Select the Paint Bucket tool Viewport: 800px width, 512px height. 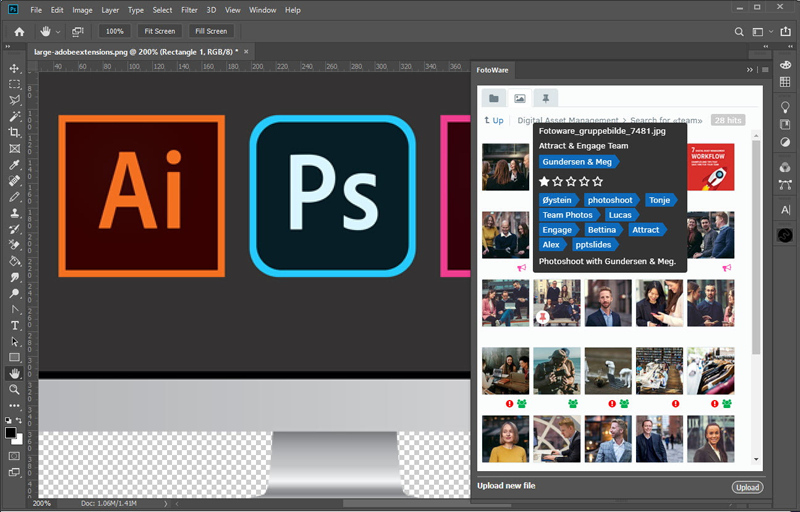pos(14,261)
